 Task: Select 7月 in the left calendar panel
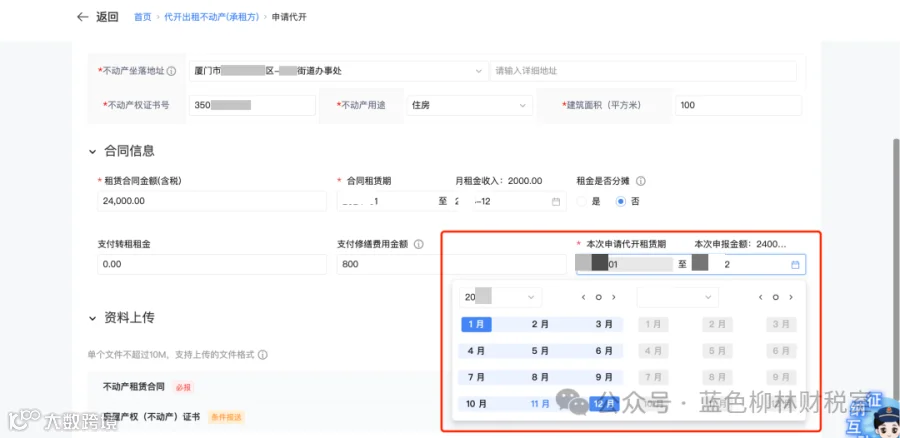click(x=476, y=377)
